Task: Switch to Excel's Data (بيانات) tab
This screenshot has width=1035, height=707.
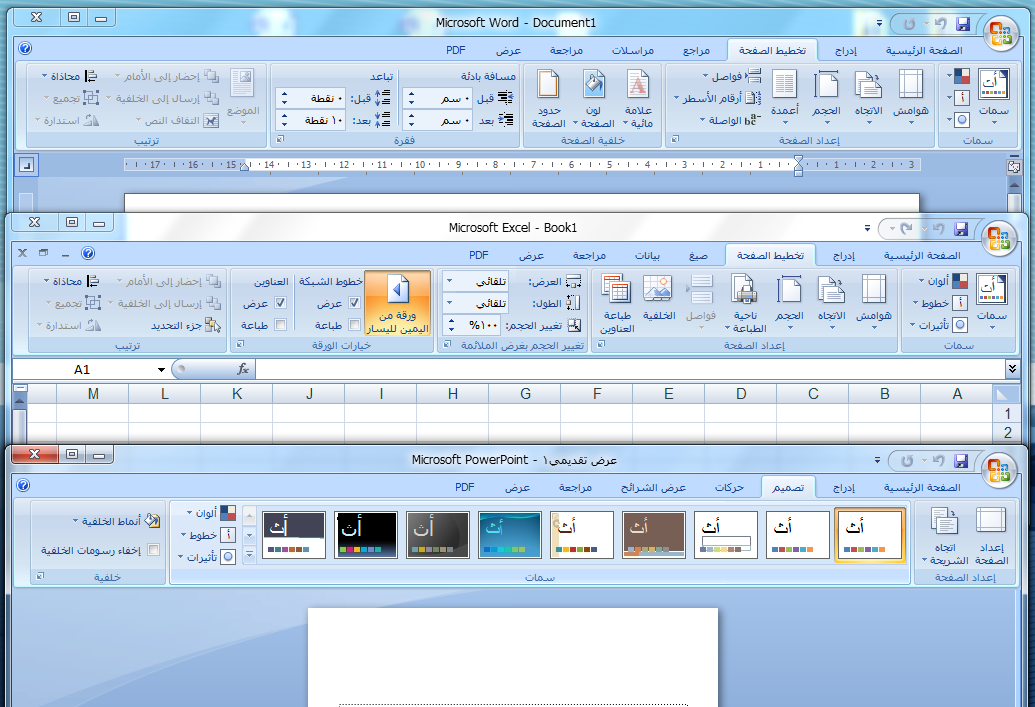Action: (647, 255)
